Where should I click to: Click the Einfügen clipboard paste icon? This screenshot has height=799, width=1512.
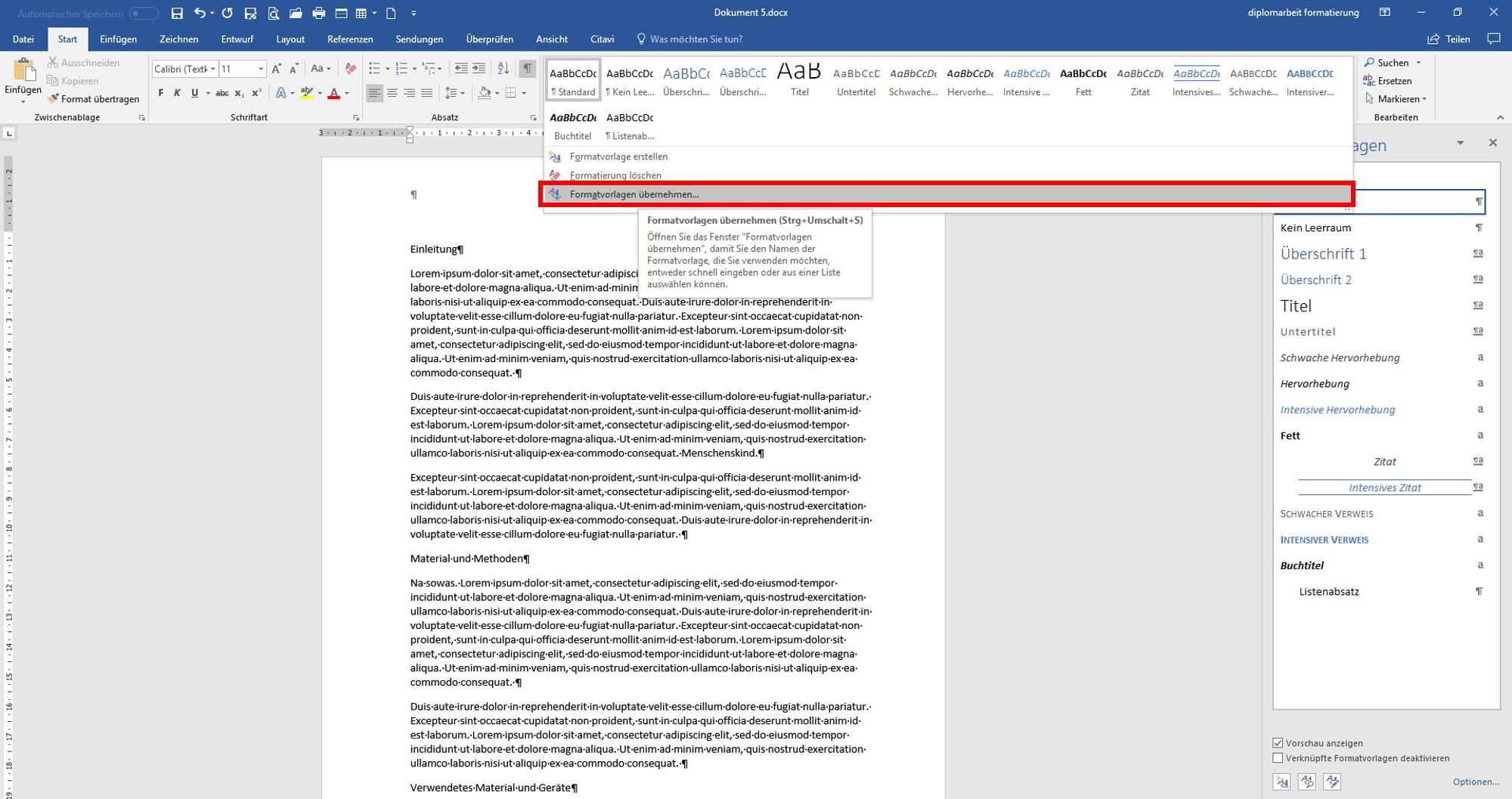(x=23, y=70)
